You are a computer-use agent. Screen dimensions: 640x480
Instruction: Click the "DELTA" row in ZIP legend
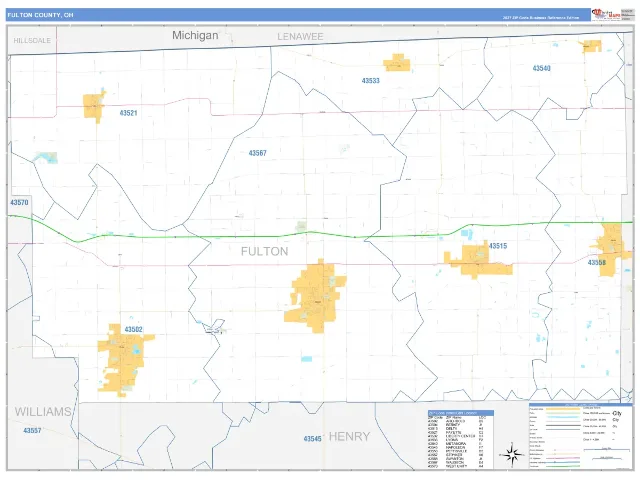456,429
